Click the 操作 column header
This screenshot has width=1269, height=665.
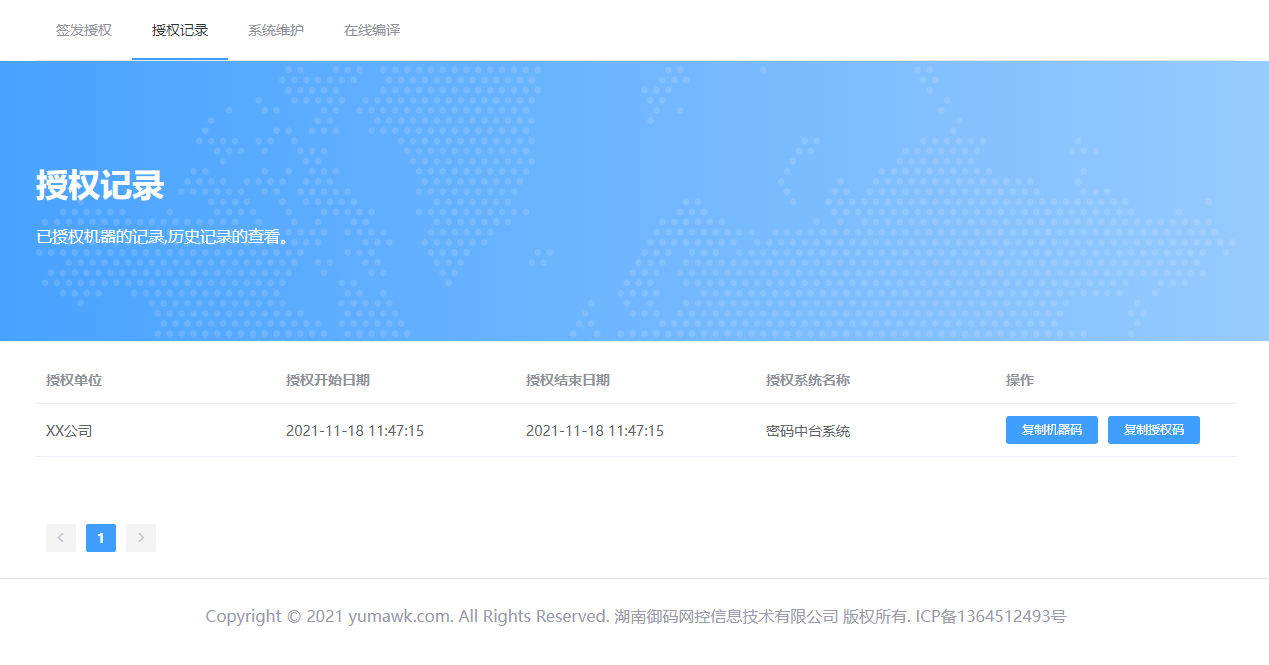[x=1020, y=380]
